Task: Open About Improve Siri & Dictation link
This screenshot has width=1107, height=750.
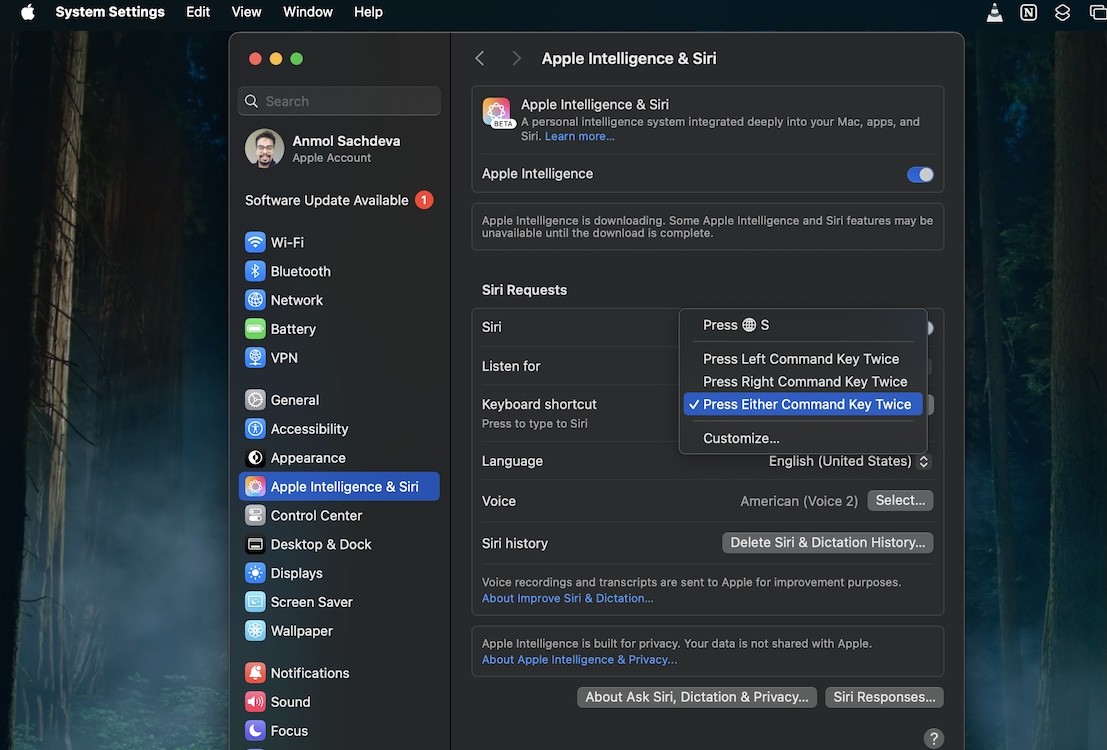Action: [568, 598]
